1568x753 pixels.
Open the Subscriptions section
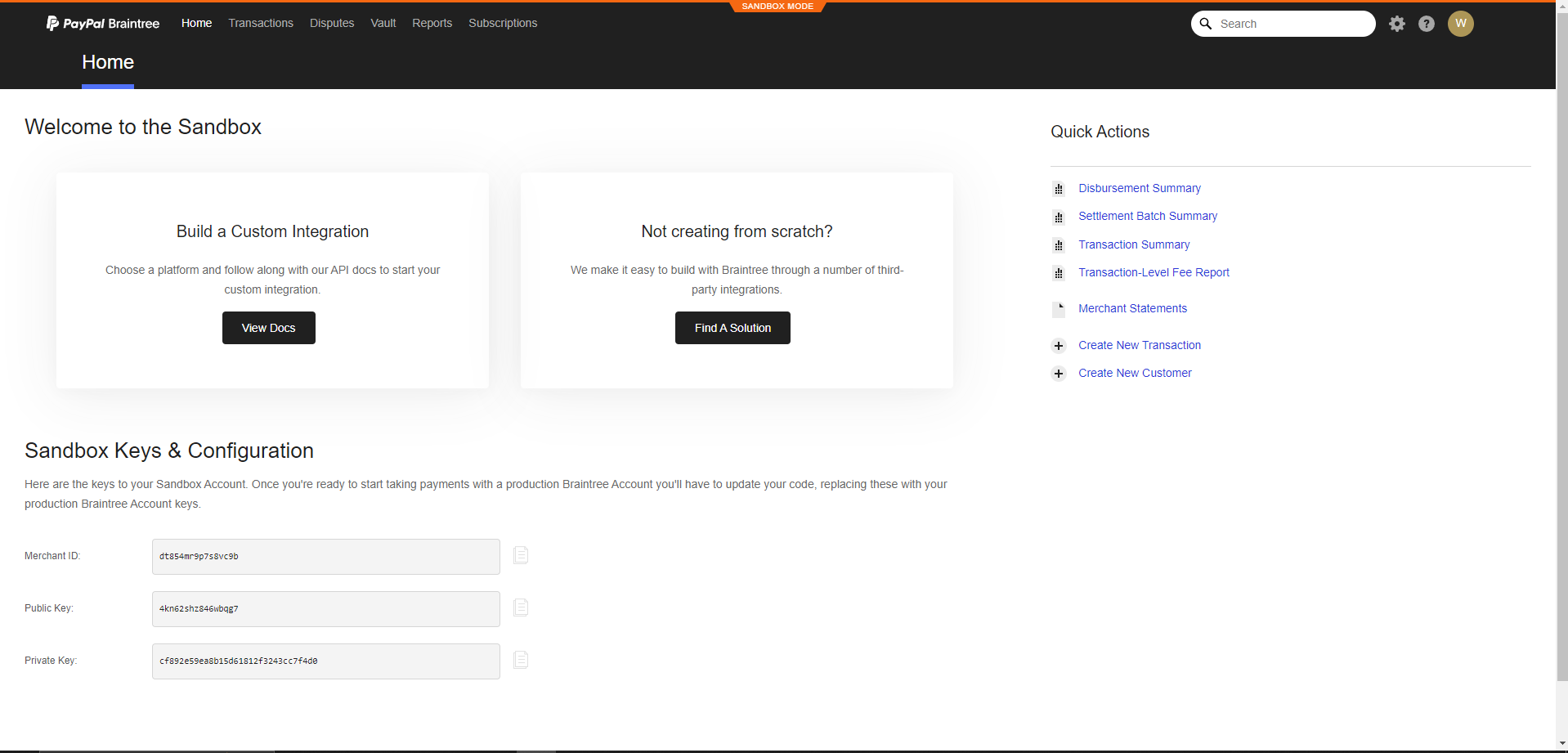pos(502,23)
